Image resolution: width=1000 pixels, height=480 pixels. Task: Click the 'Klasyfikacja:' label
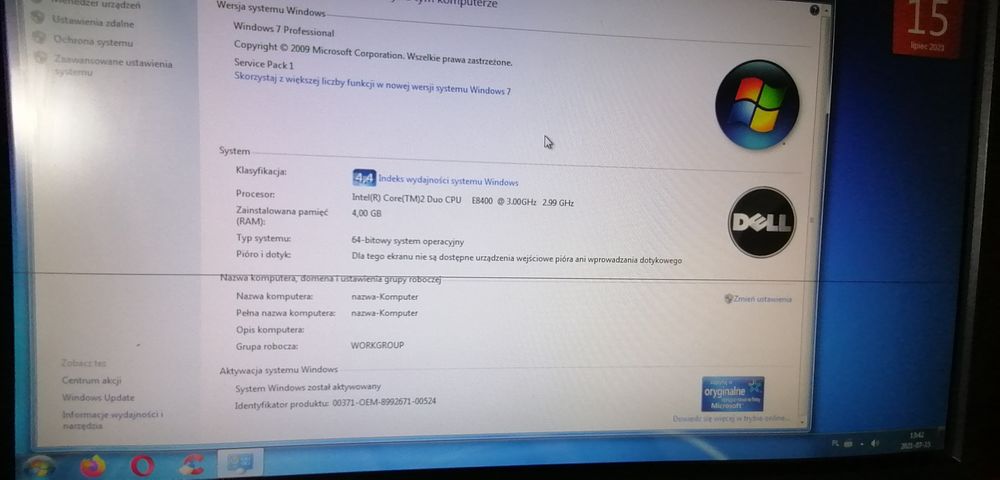261,171
